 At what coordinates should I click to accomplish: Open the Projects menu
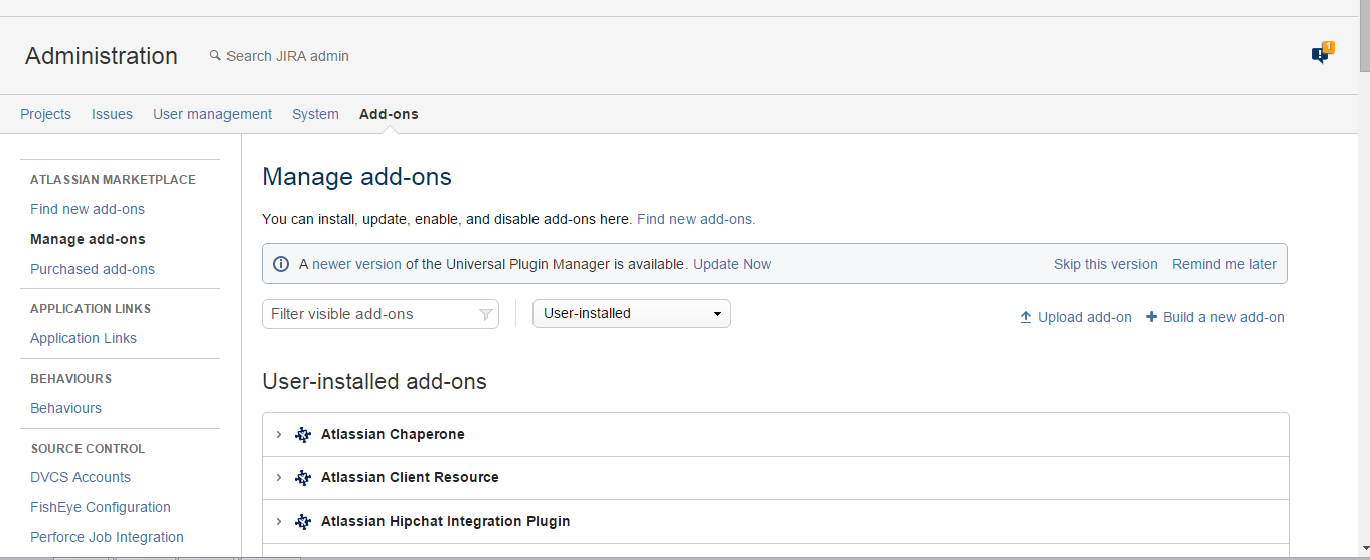(45, 114)
